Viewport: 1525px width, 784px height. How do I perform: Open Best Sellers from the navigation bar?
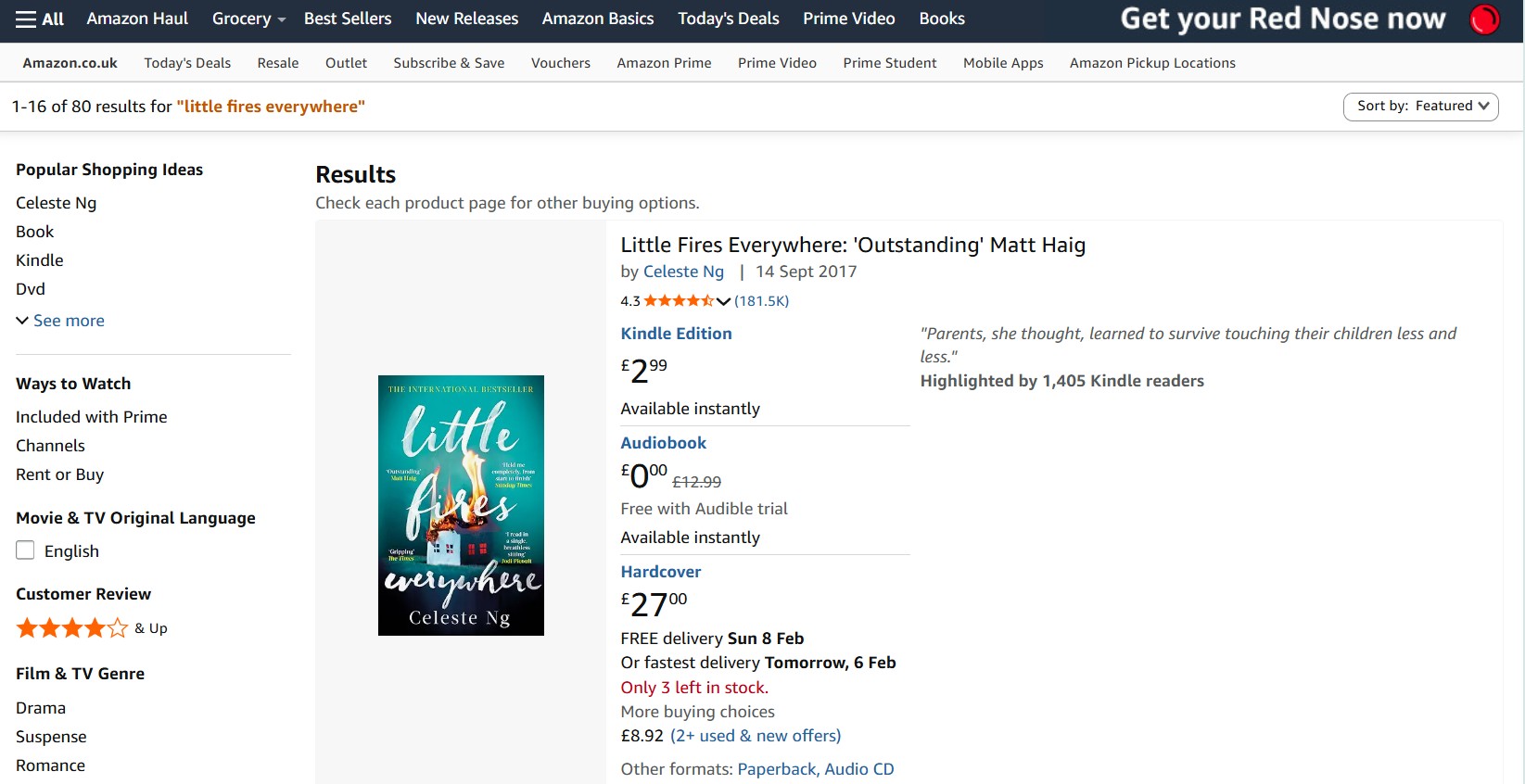click(348, 18)
